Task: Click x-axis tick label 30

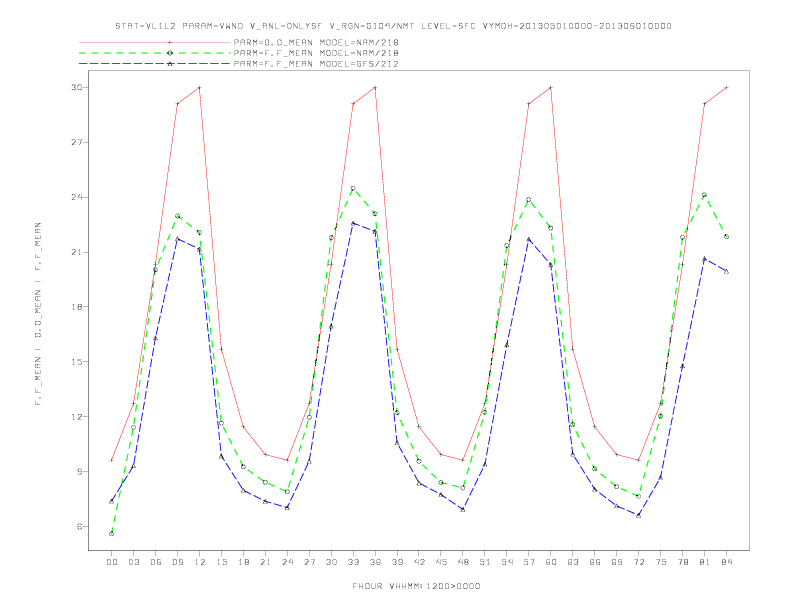Action: (331, 562)
